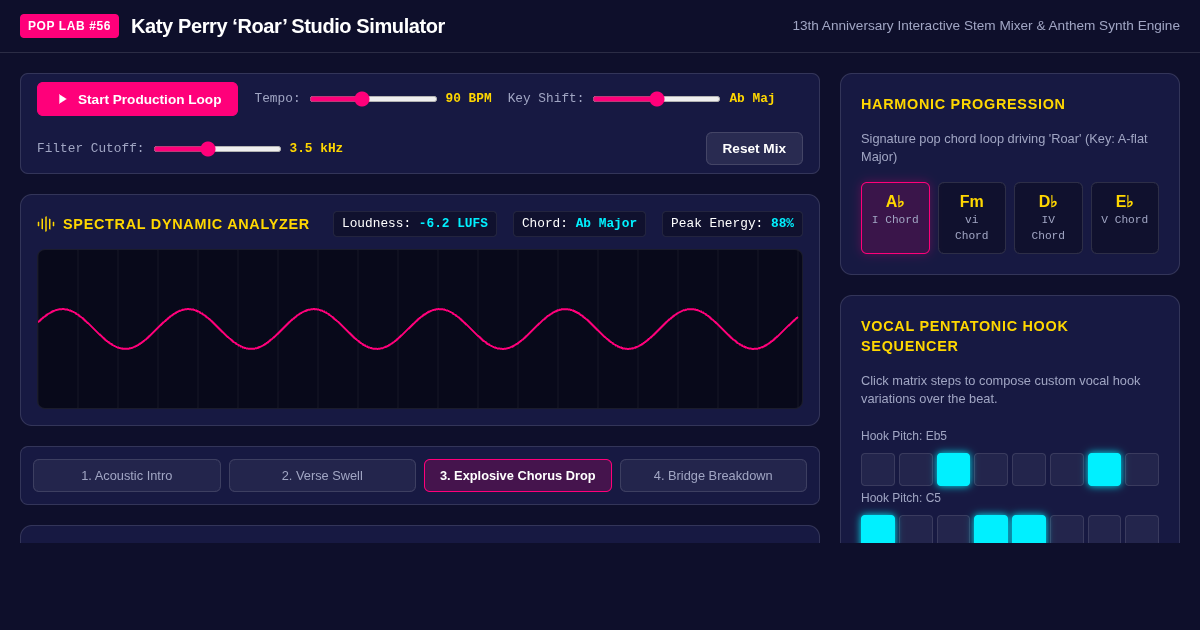Trigger the Fm vi Chord pad
Screen dimensions: 1200x630
[x=972, y=218]
